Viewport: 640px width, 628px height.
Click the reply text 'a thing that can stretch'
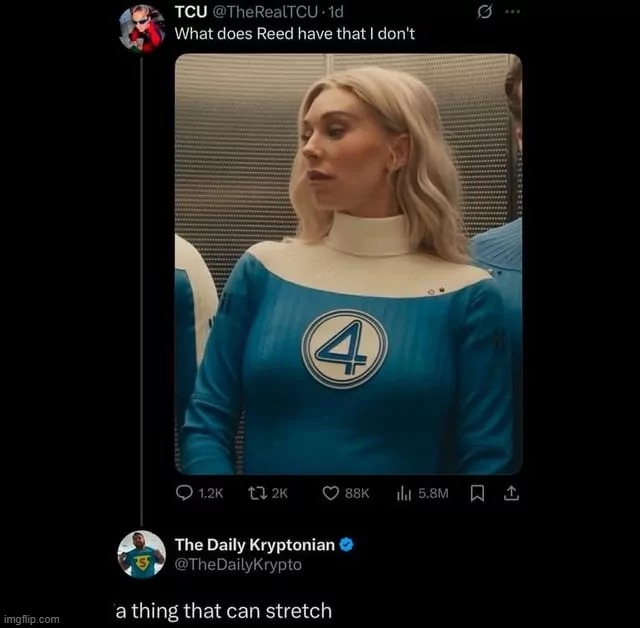(224, 611)
